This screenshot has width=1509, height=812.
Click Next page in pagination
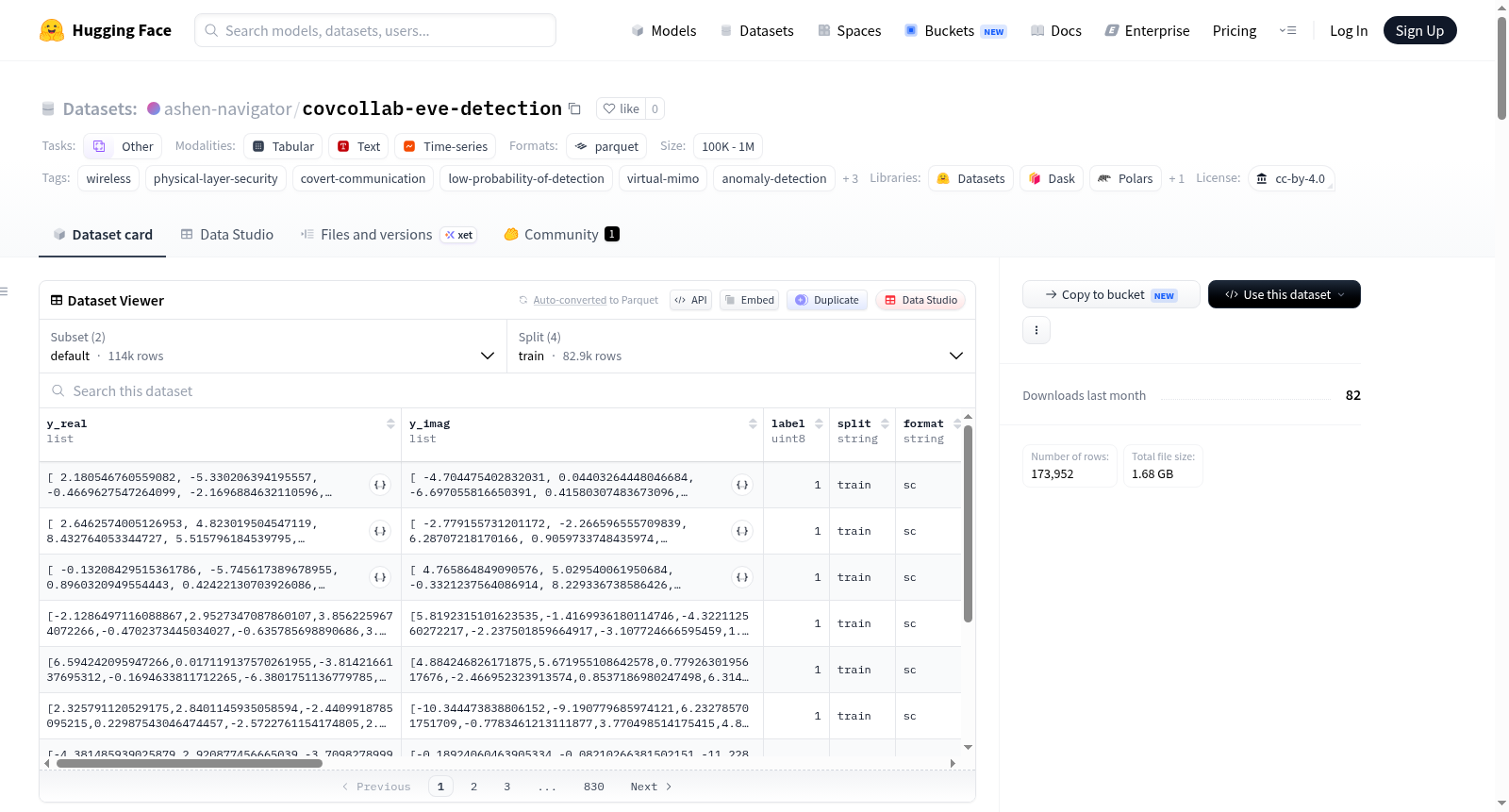point(652,787)
